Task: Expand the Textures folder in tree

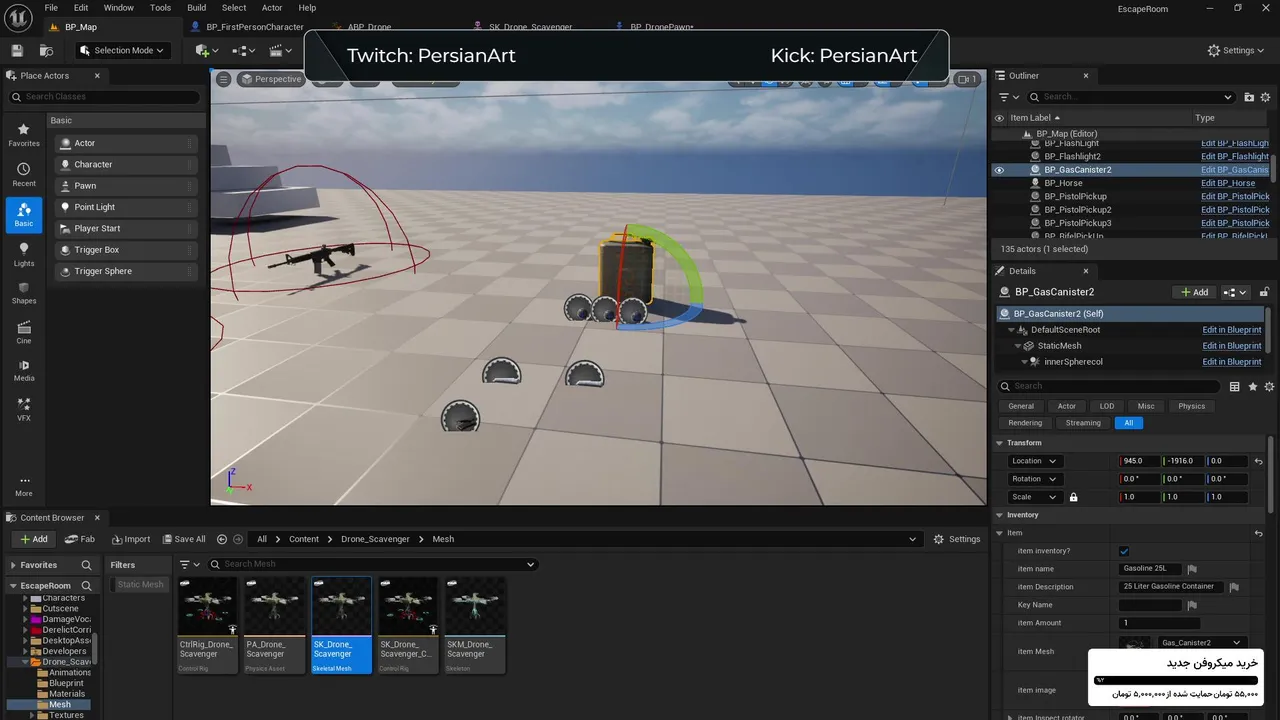Action: [x=32, y=715]
